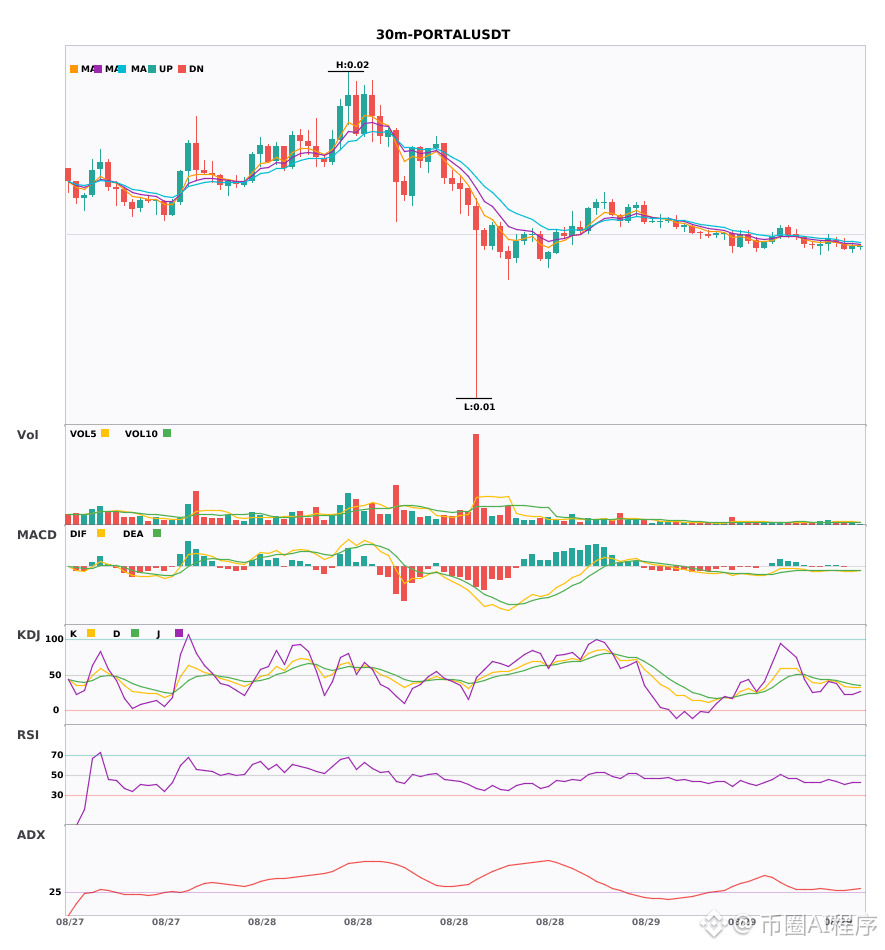Click the tallest red volume bar
Viewport: 885px width, 950px height.
coord(476,479)
